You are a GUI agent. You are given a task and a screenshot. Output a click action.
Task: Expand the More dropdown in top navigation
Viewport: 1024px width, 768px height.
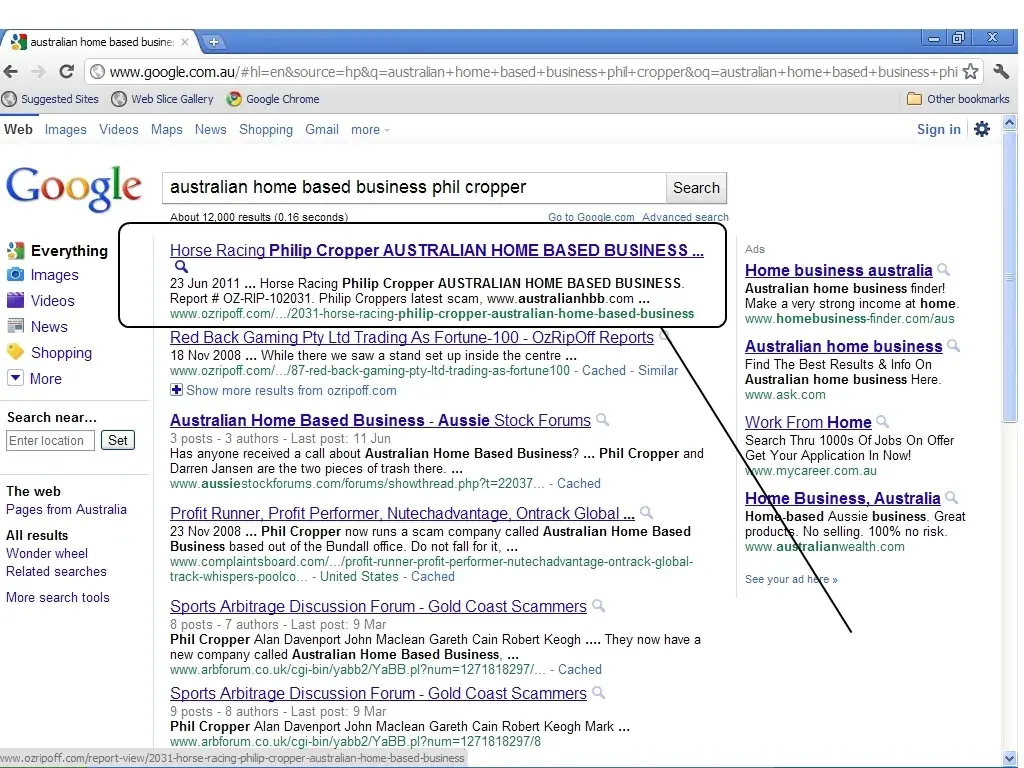[370, 130]
